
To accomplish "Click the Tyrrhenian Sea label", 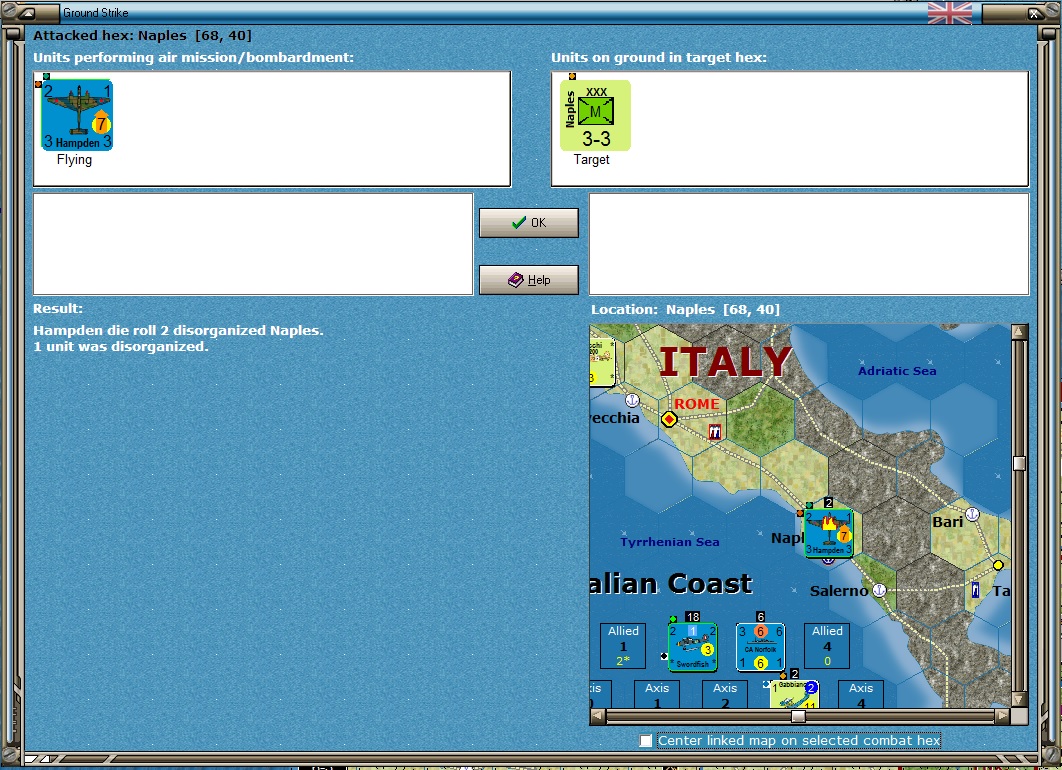I will 670,542.
